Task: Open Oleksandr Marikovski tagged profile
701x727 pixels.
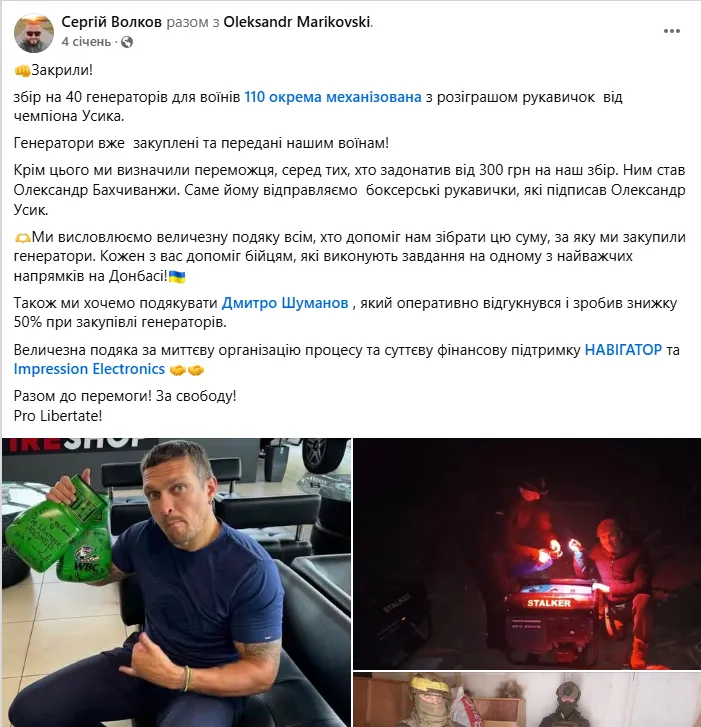Action: [297, 22]
